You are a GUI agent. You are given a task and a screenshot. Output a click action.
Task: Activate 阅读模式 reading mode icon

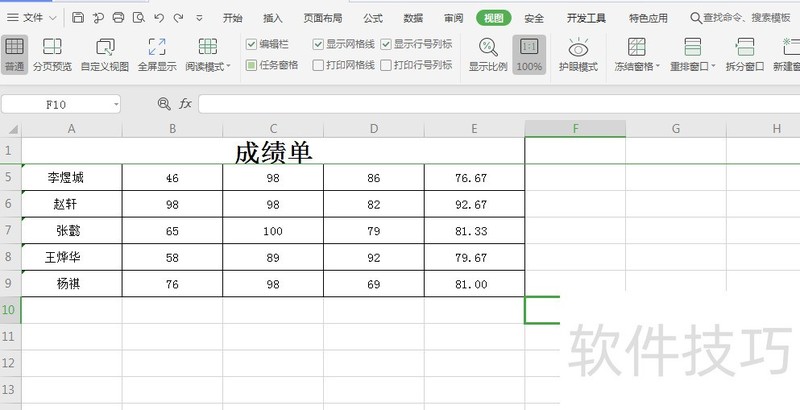[x=208, y=47]
